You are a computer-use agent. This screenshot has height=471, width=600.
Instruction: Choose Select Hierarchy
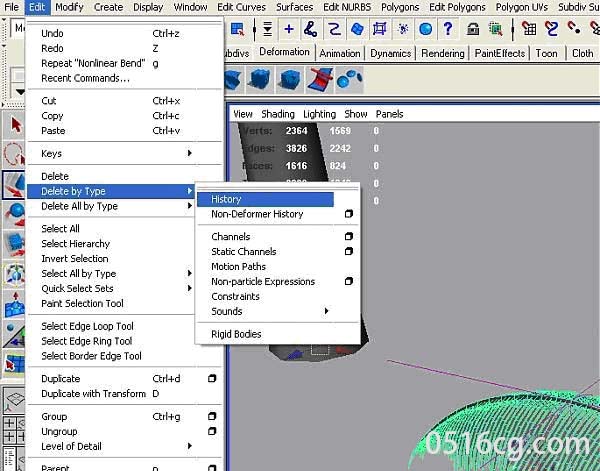(75, 244)
